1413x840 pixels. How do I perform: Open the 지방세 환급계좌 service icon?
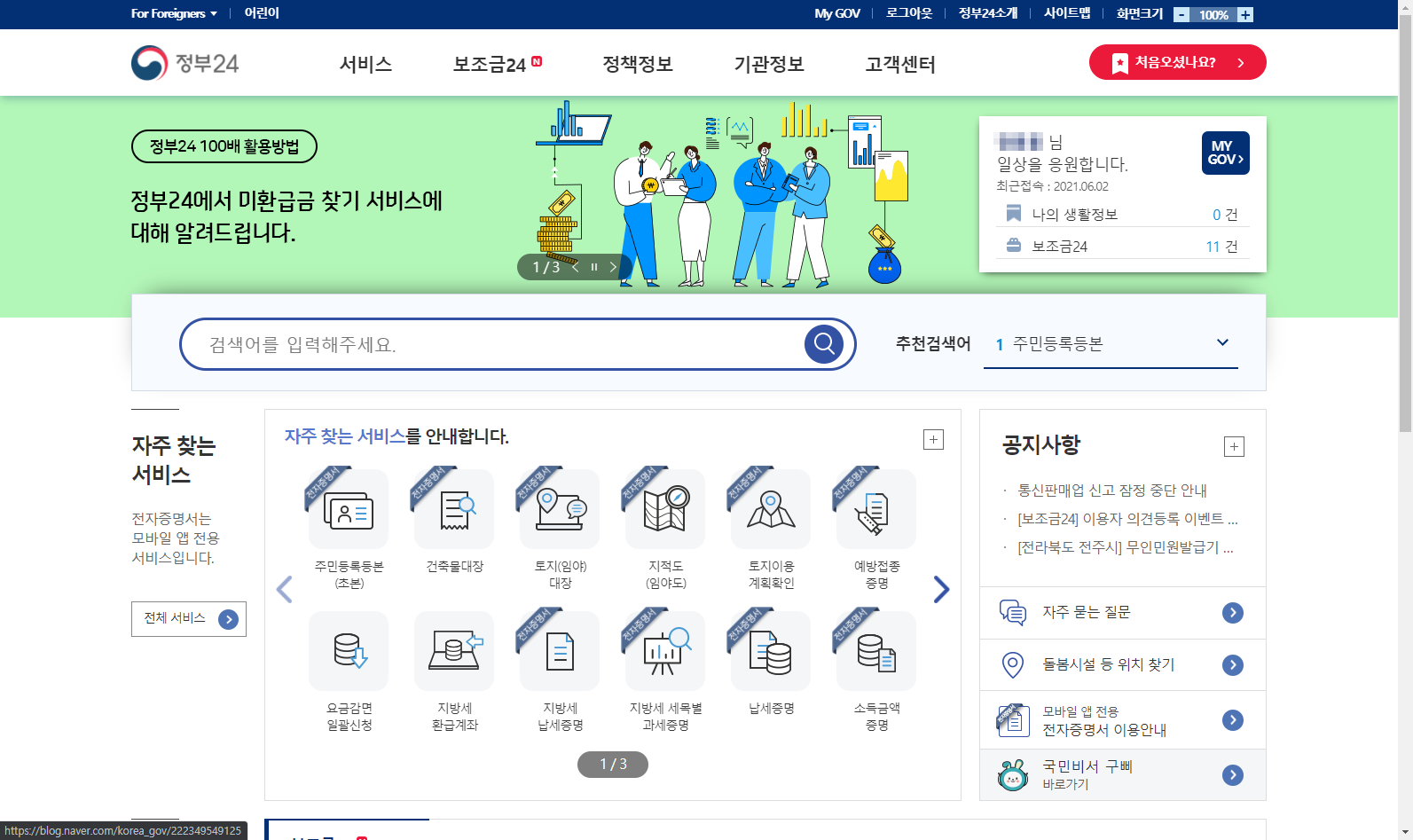[454, 651]
